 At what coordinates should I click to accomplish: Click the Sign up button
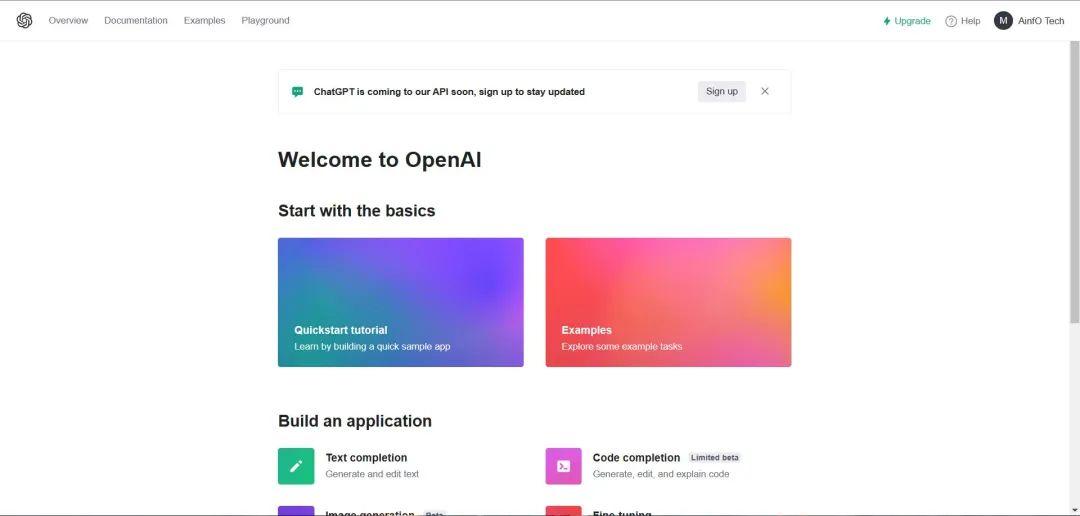point(721,92)
